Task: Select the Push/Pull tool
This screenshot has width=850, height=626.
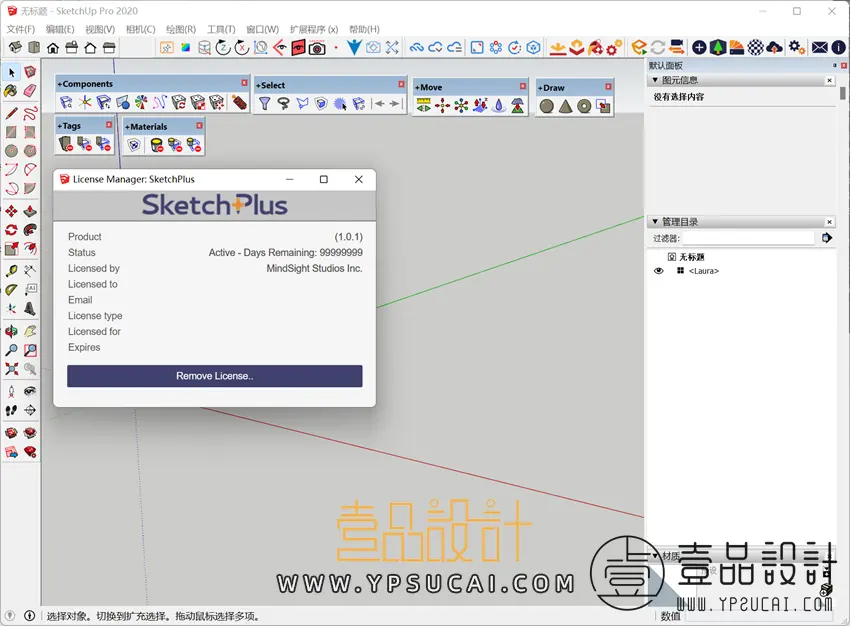Action: 30,211
